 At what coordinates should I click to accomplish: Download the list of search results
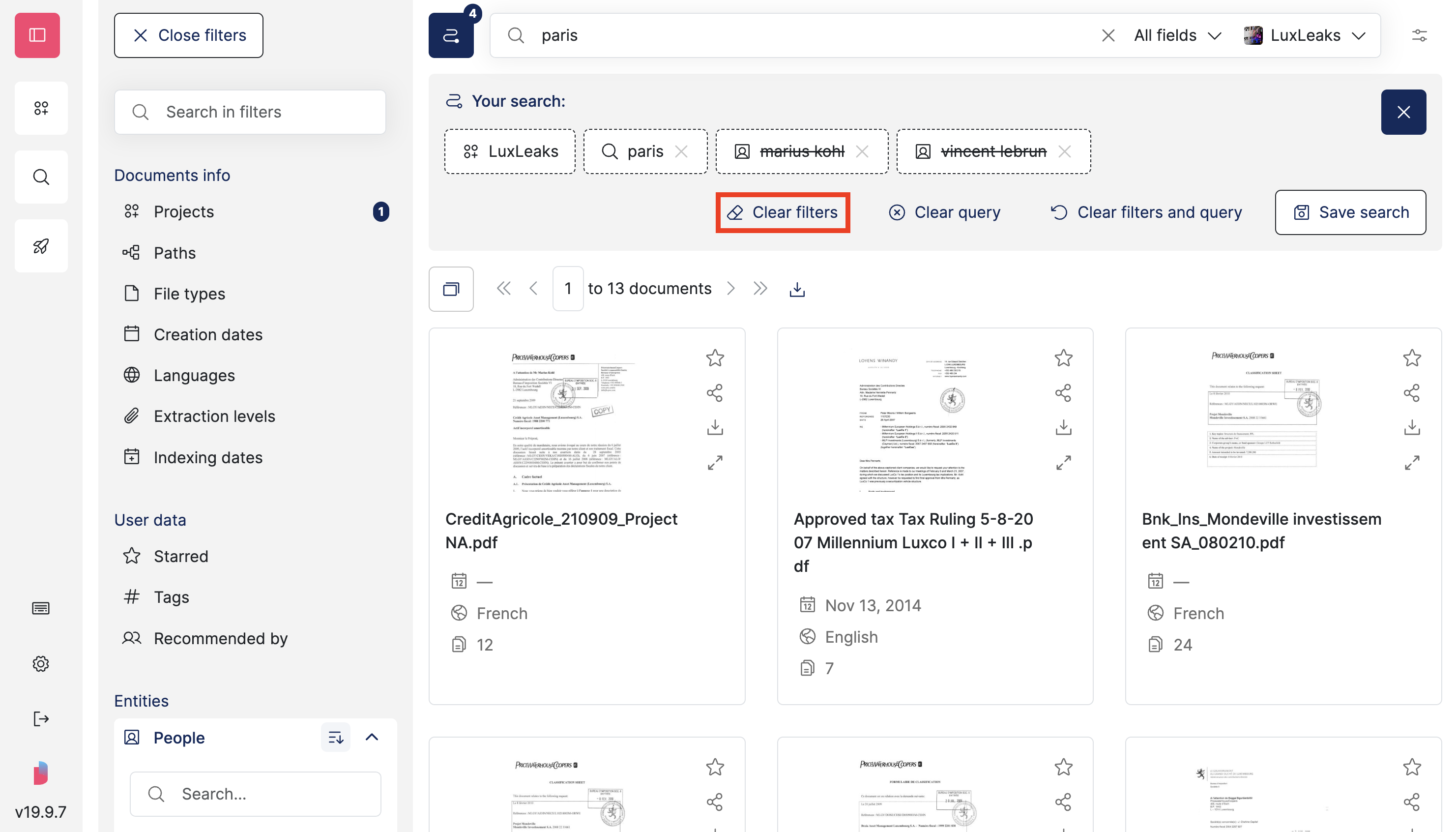click(x=797, y=289)
